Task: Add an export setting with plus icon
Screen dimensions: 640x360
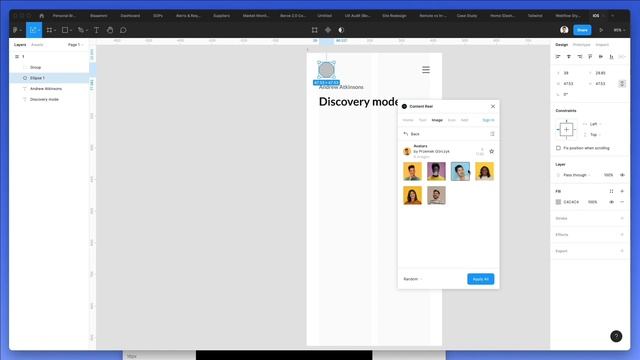Action: (x=622, y=251)
